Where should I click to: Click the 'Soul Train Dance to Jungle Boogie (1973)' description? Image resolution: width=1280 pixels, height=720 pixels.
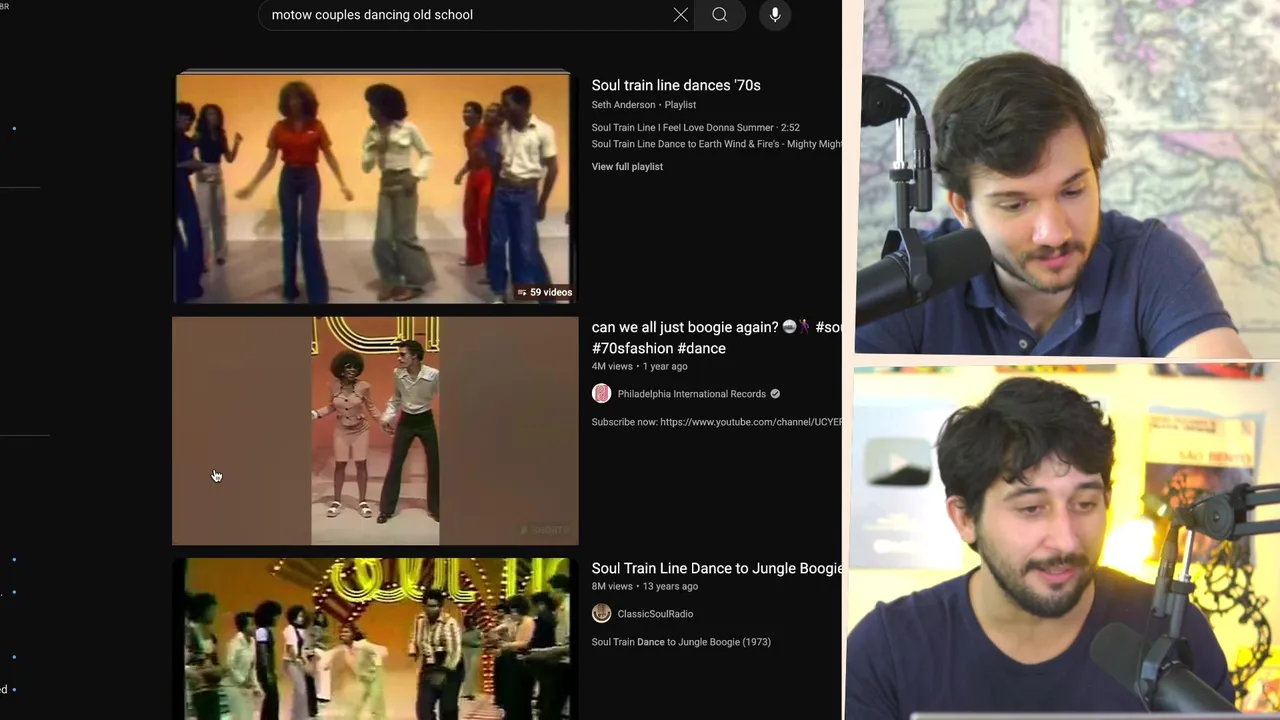681,642
